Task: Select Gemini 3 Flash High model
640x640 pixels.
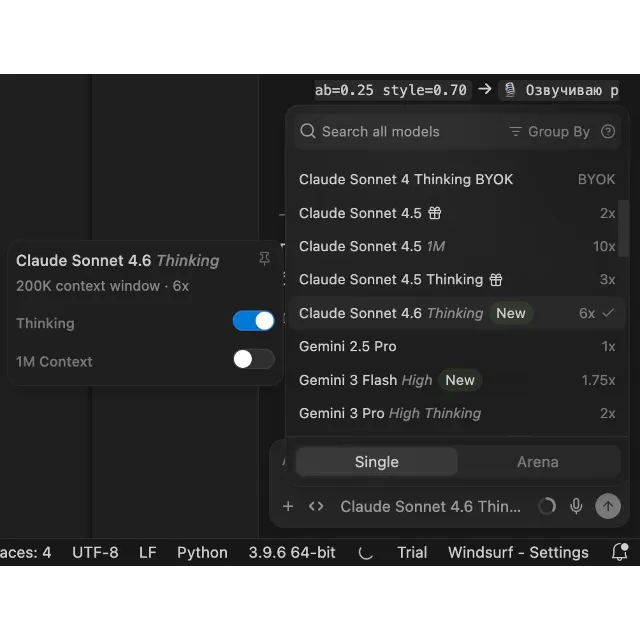Action: (457, 380)
